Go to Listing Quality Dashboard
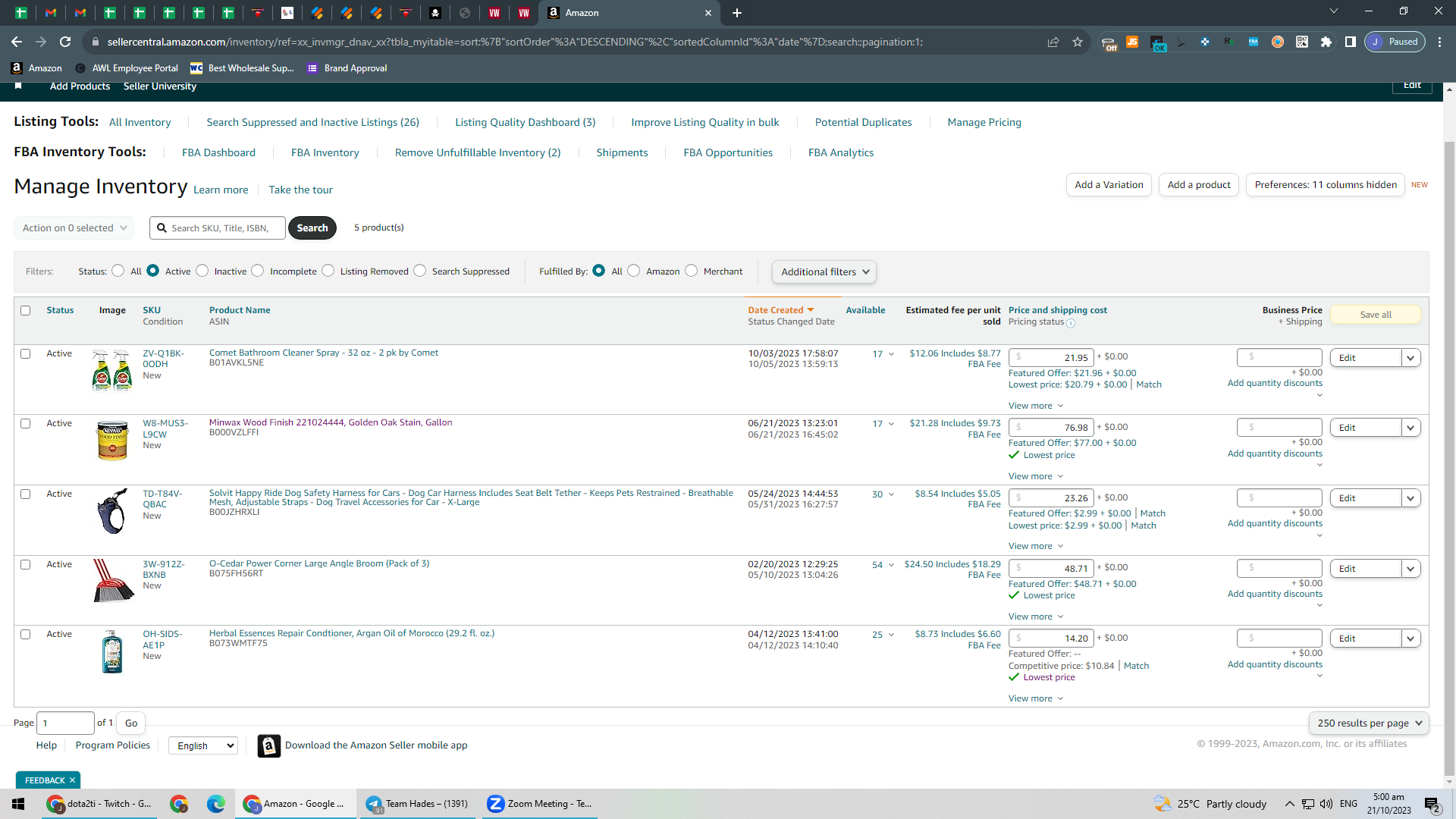The image size is (1456, 819). point(525,122)
